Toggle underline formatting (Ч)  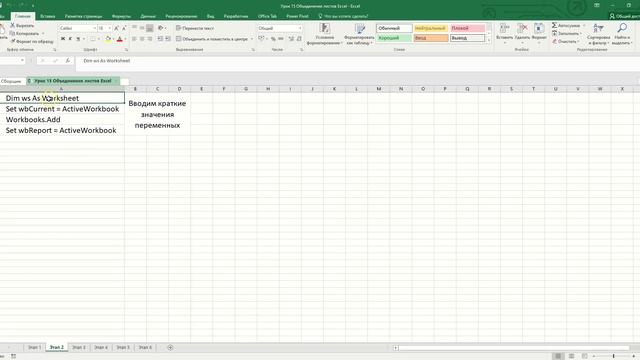click(x=78, y=39)
